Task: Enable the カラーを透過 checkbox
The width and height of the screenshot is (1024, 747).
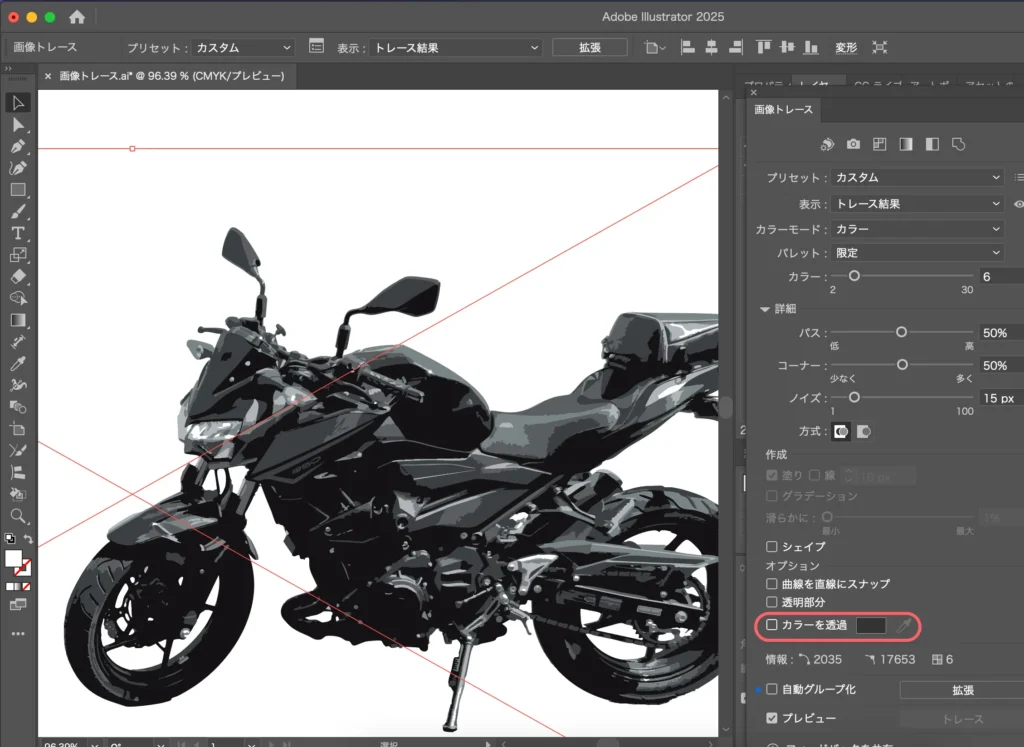Action: (x=772, y=625)
